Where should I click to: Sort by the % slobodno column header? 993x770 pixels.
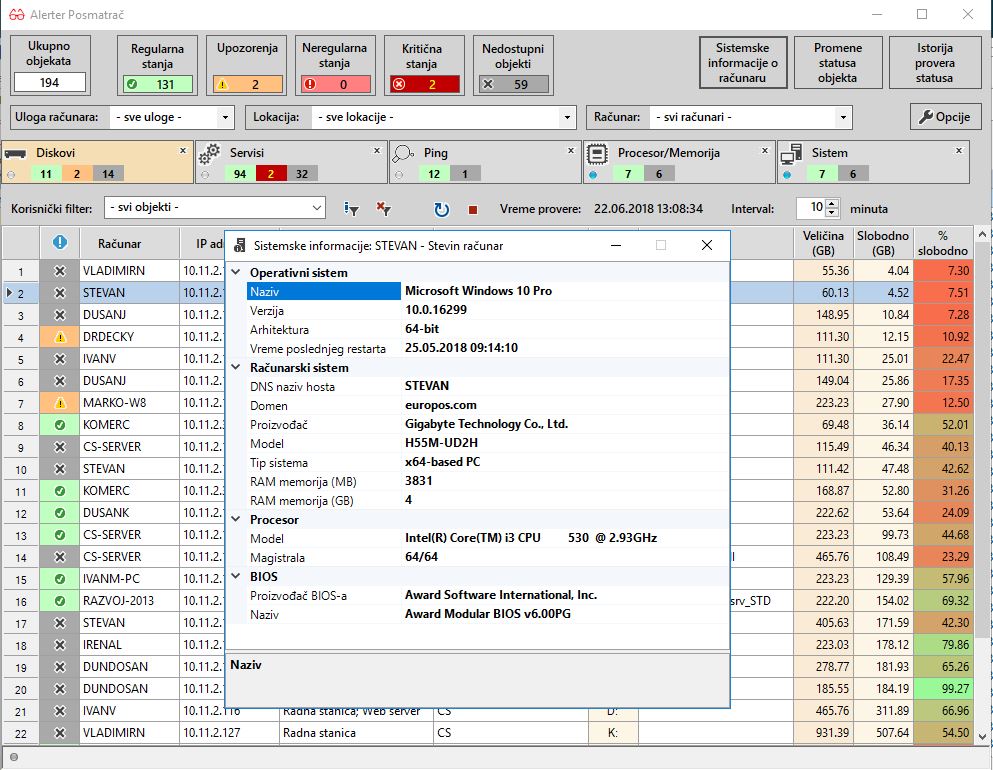(x=943, y=243)
